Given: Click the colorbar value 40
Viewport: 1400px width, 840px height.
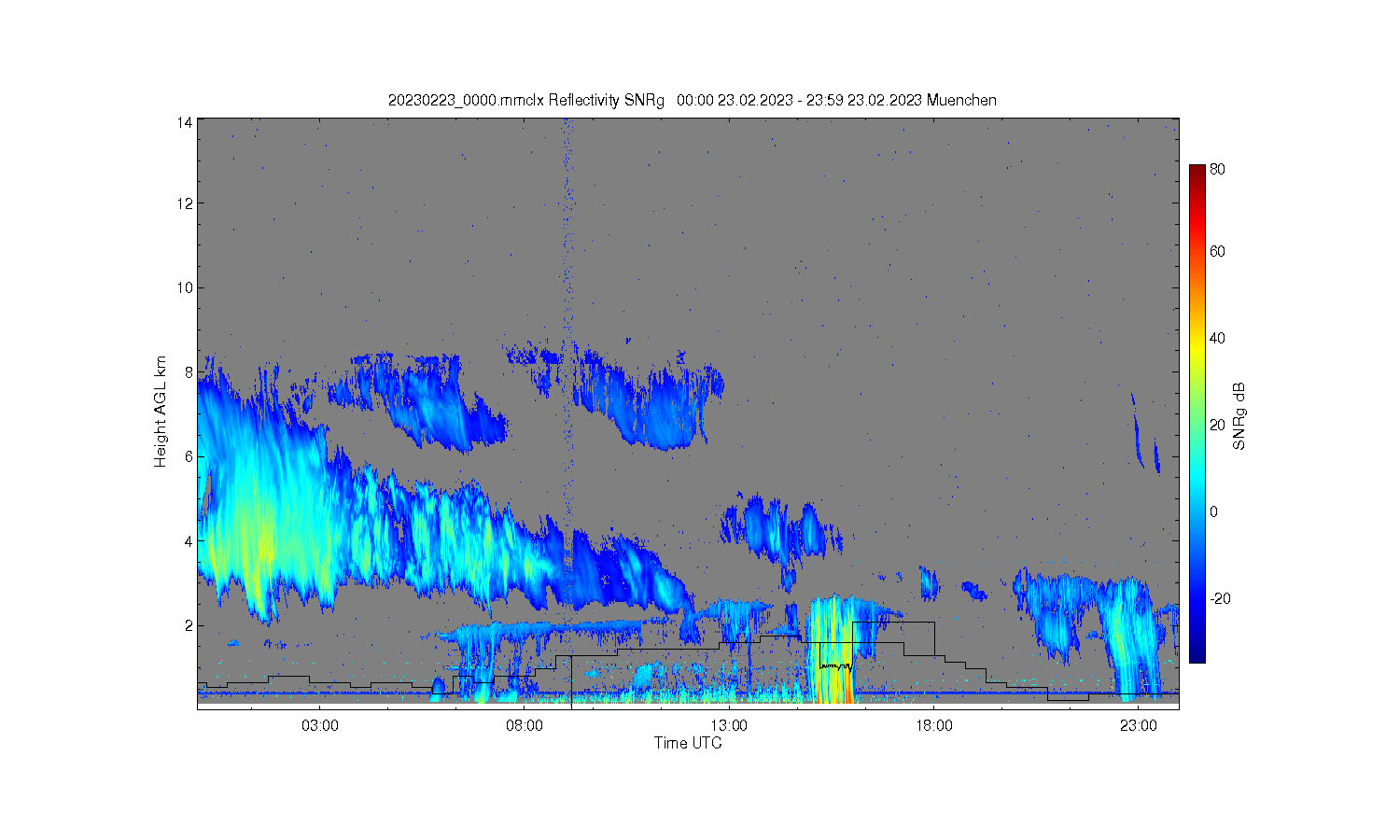Looking at the screenshot, I should pyautogui.click(x=1218, y=338).
